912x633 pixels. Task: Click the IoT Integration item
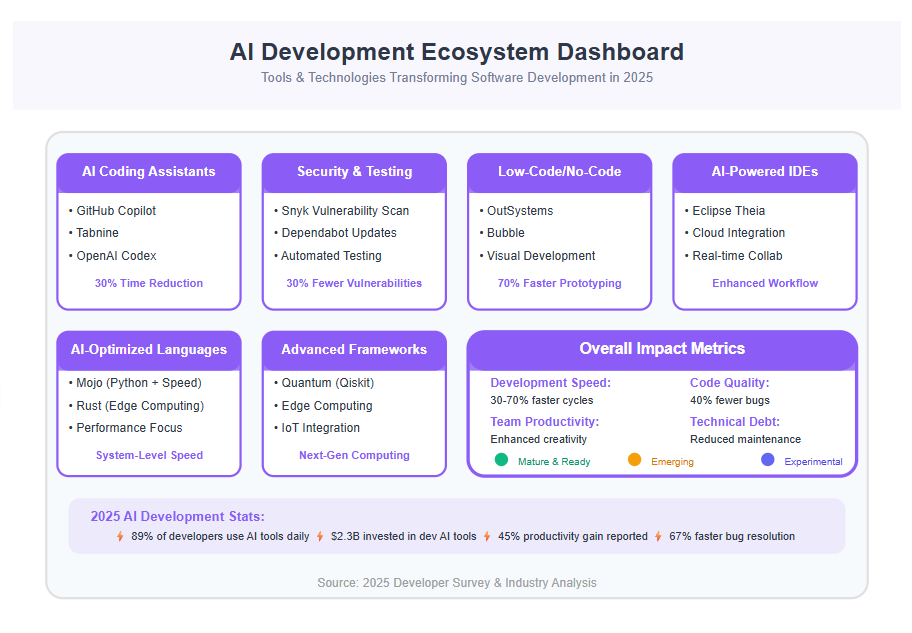317,428
